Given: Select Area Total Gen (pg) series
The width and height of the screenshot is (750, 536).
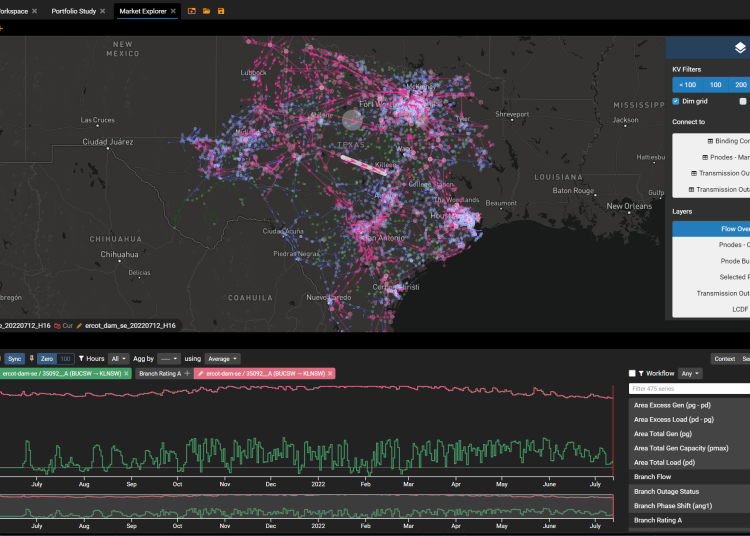Looking at the screenshot, I should (689, 434).
